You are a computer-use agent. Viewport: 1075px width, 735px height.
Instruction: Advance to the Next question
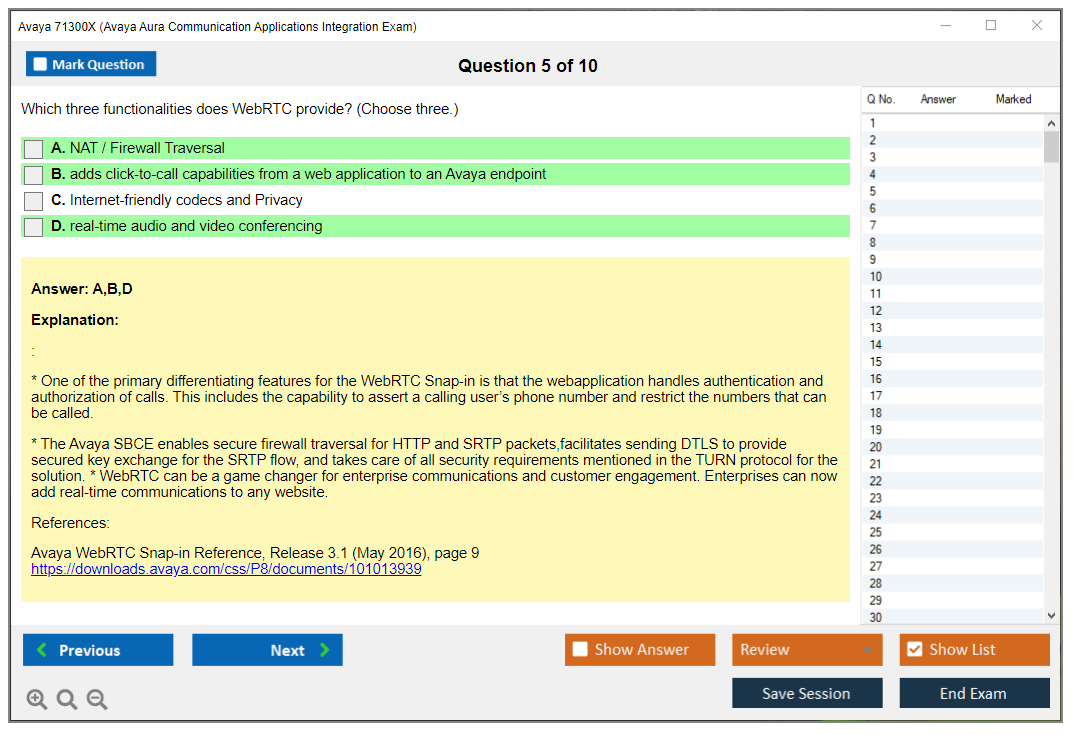pyautogui.click(x=267, y=650)
